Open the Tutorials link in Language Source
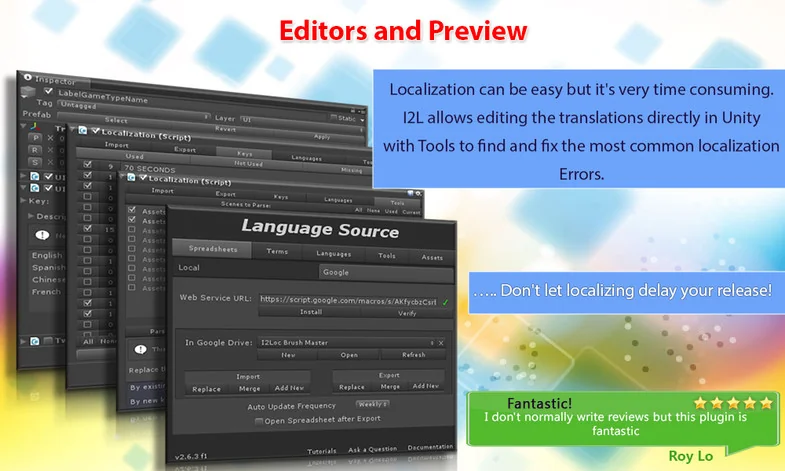The image size is (785, 471). [321, 451]
